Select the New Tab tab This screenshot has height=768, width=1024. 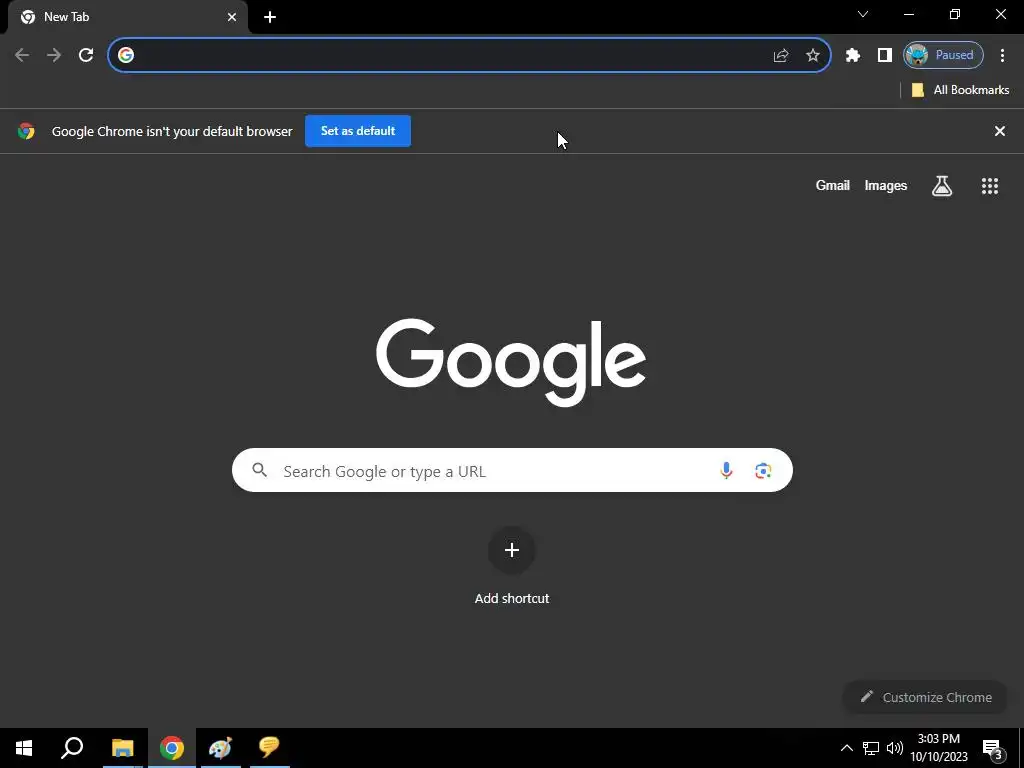click(x=128, y=17)
